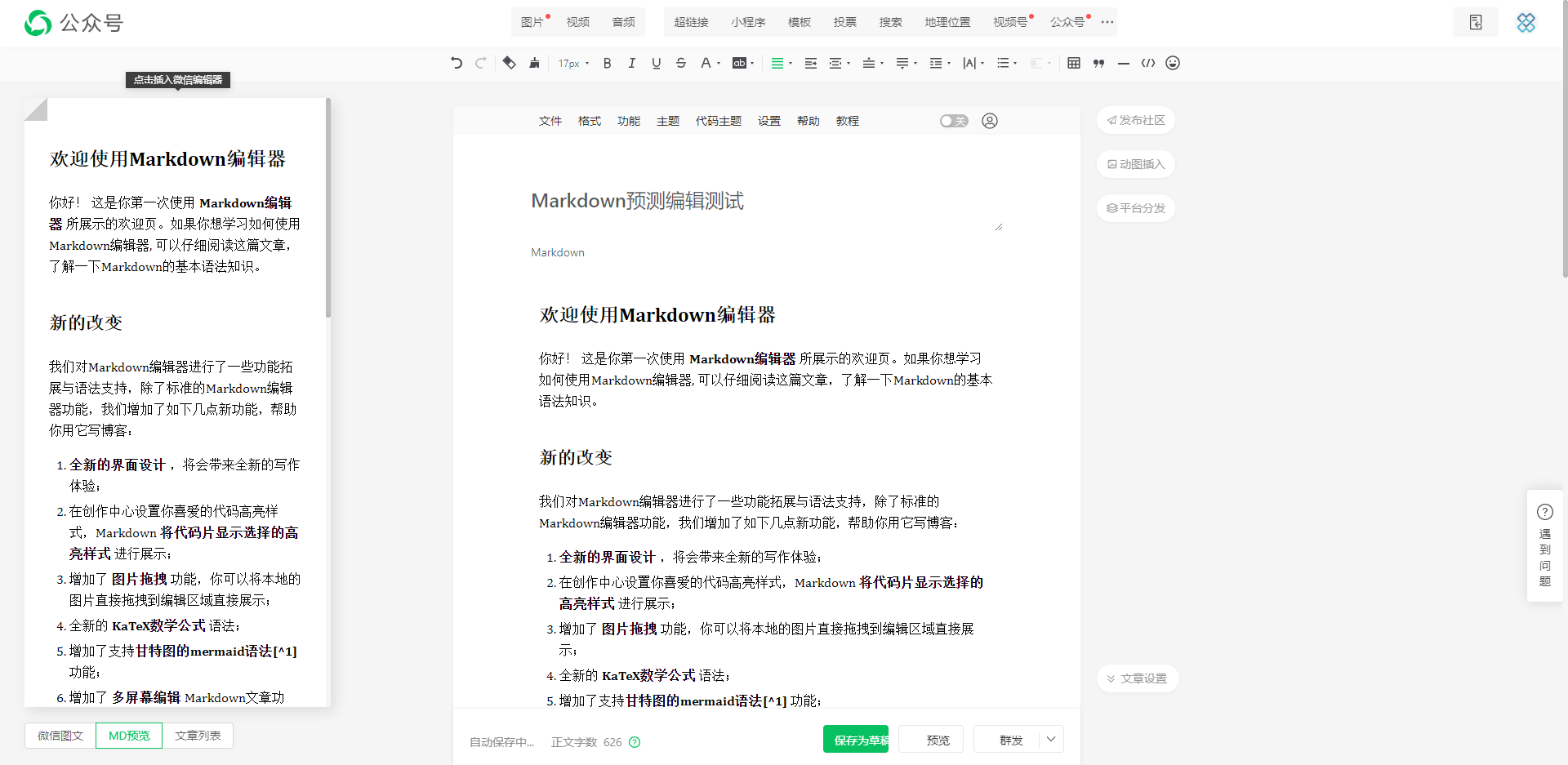The image size is (1568, 765).
Task: Click the 动图插入 button
Action: [x=1136, y=164]
